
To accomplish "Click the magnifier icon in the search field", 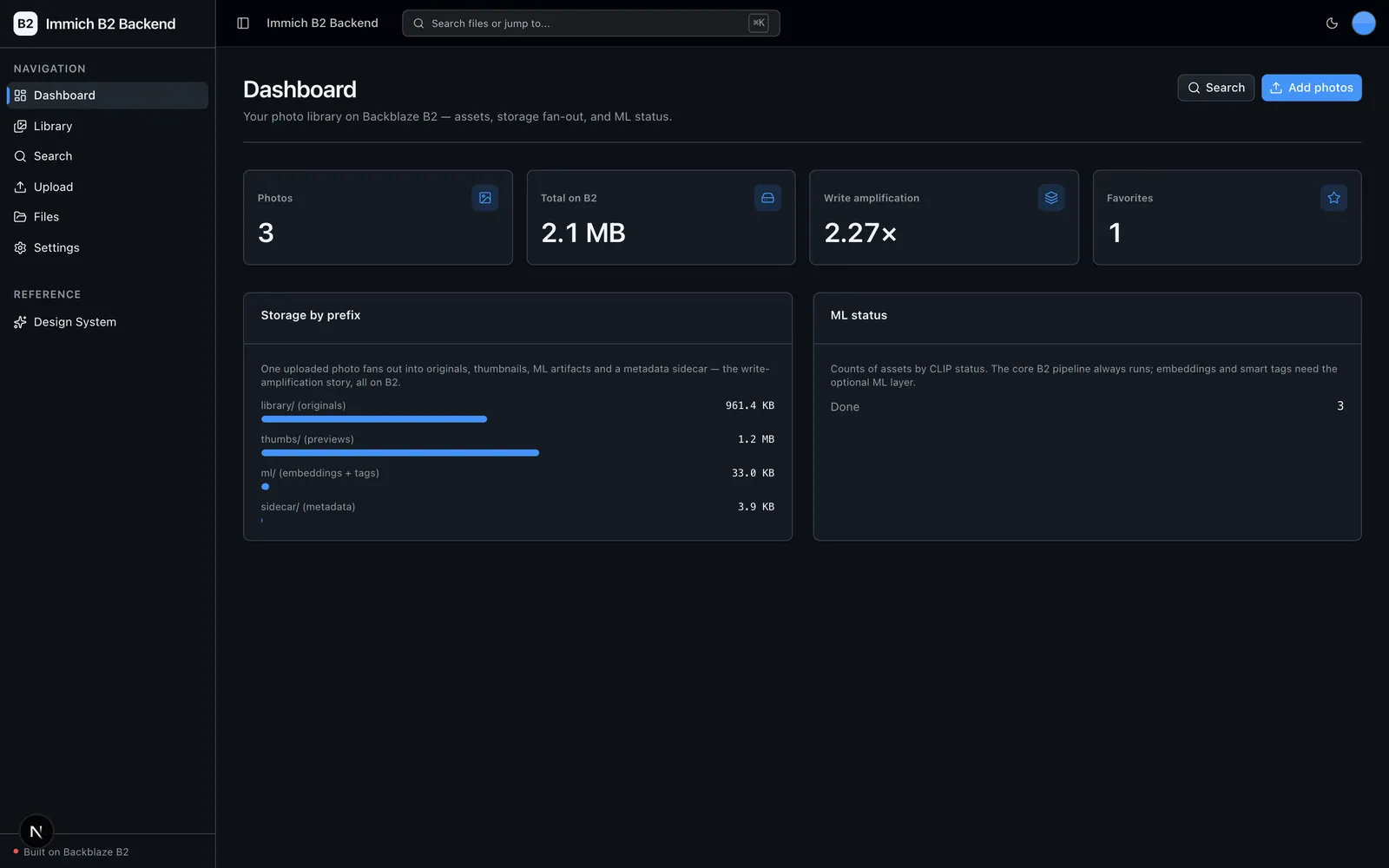I will (418, 23).
